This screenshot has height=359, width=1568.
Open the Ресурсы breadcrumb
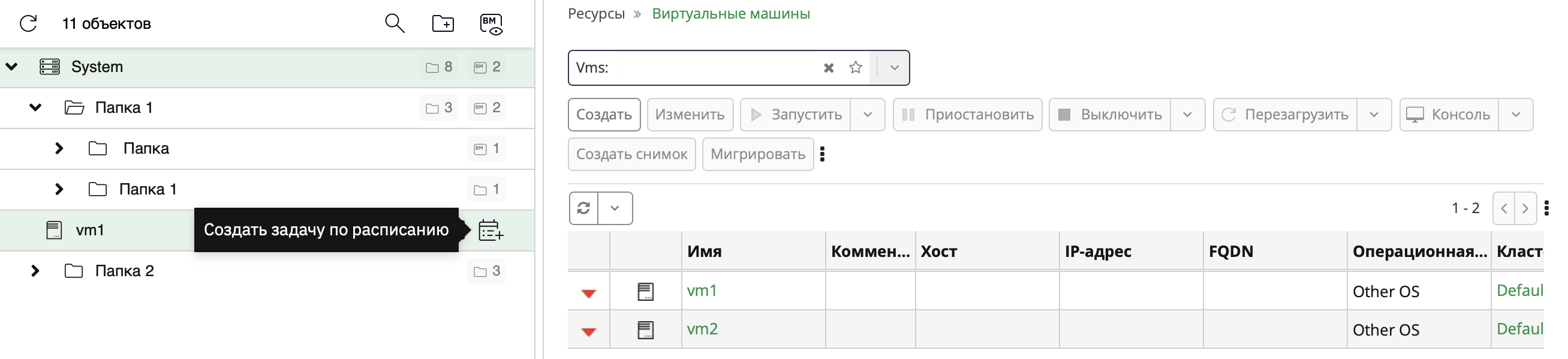[596, 13]
